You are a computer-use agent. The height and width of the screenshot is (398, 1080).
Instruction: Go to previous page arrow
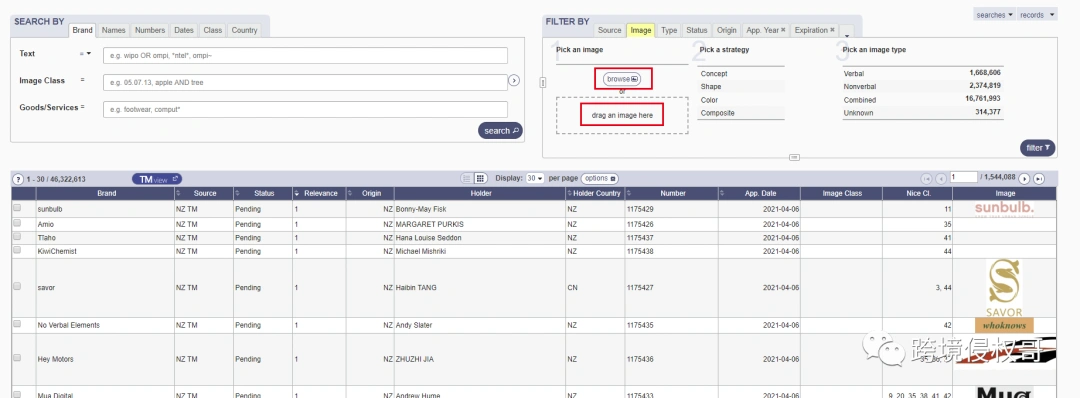point(941,179)
